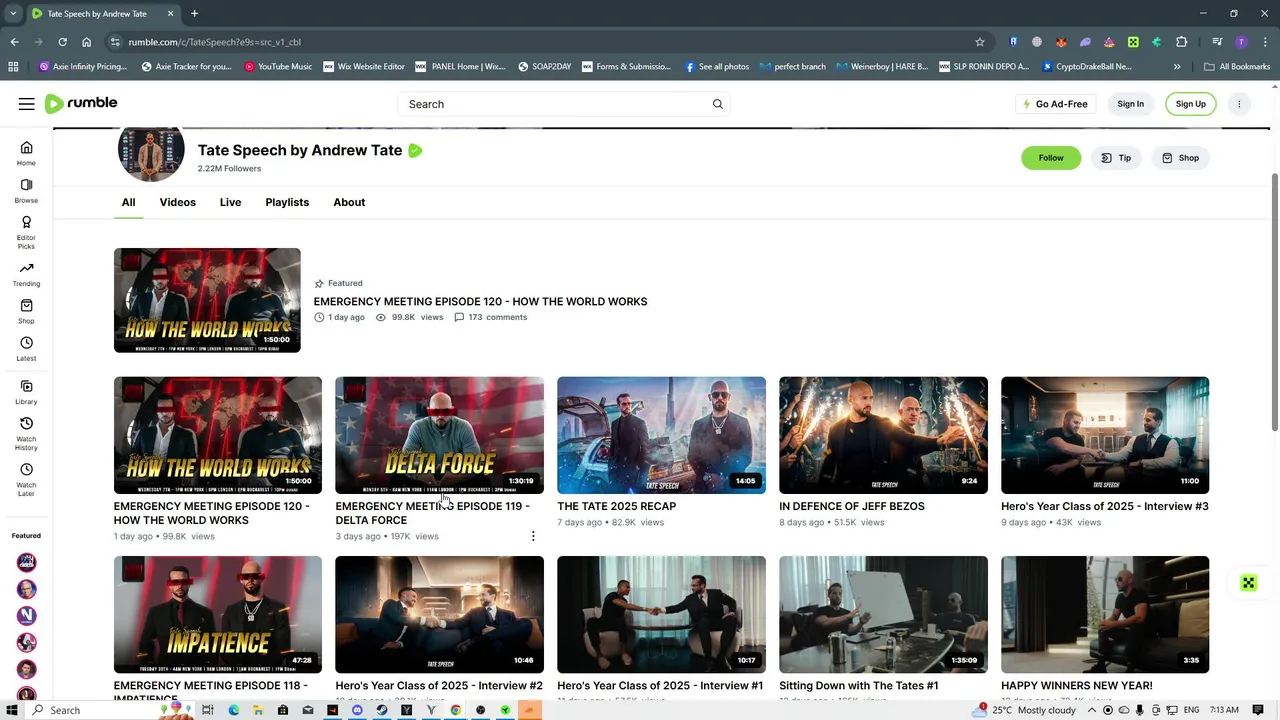Open the Interview #3 video thumbnail
1280x720 pixels.
click(x=1105, y=435)
